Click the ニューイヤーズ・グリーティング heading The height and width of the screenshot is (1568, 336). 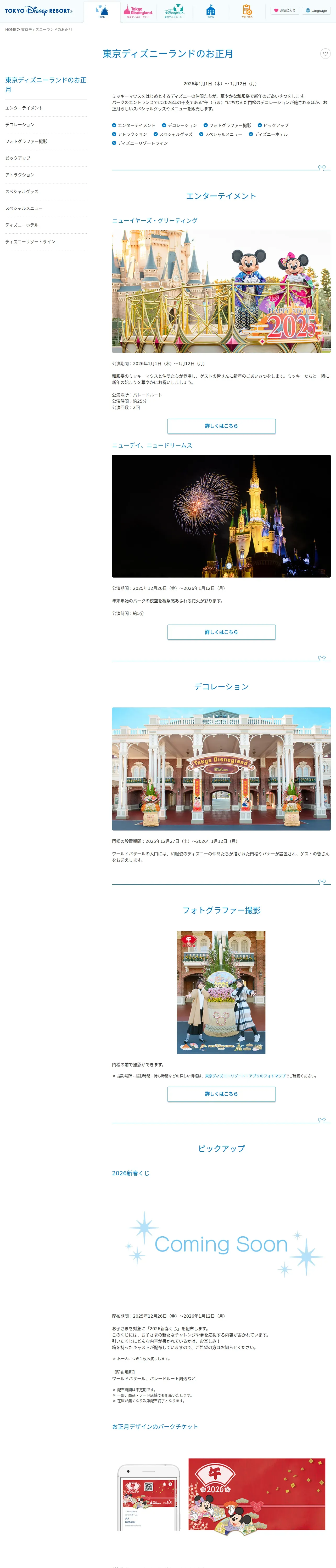155,221
